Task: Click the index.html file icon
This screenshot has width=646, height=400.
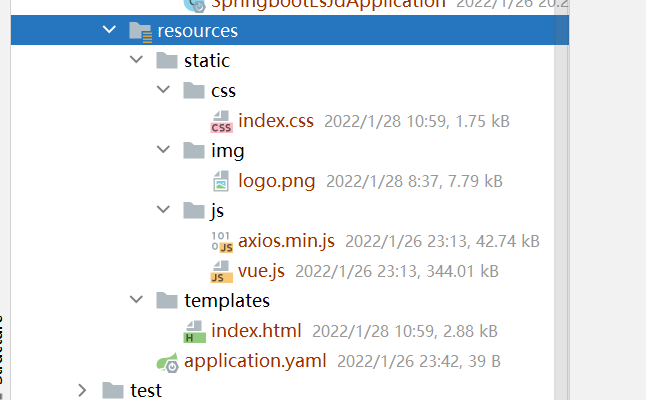Action: (x=194, y=331)
